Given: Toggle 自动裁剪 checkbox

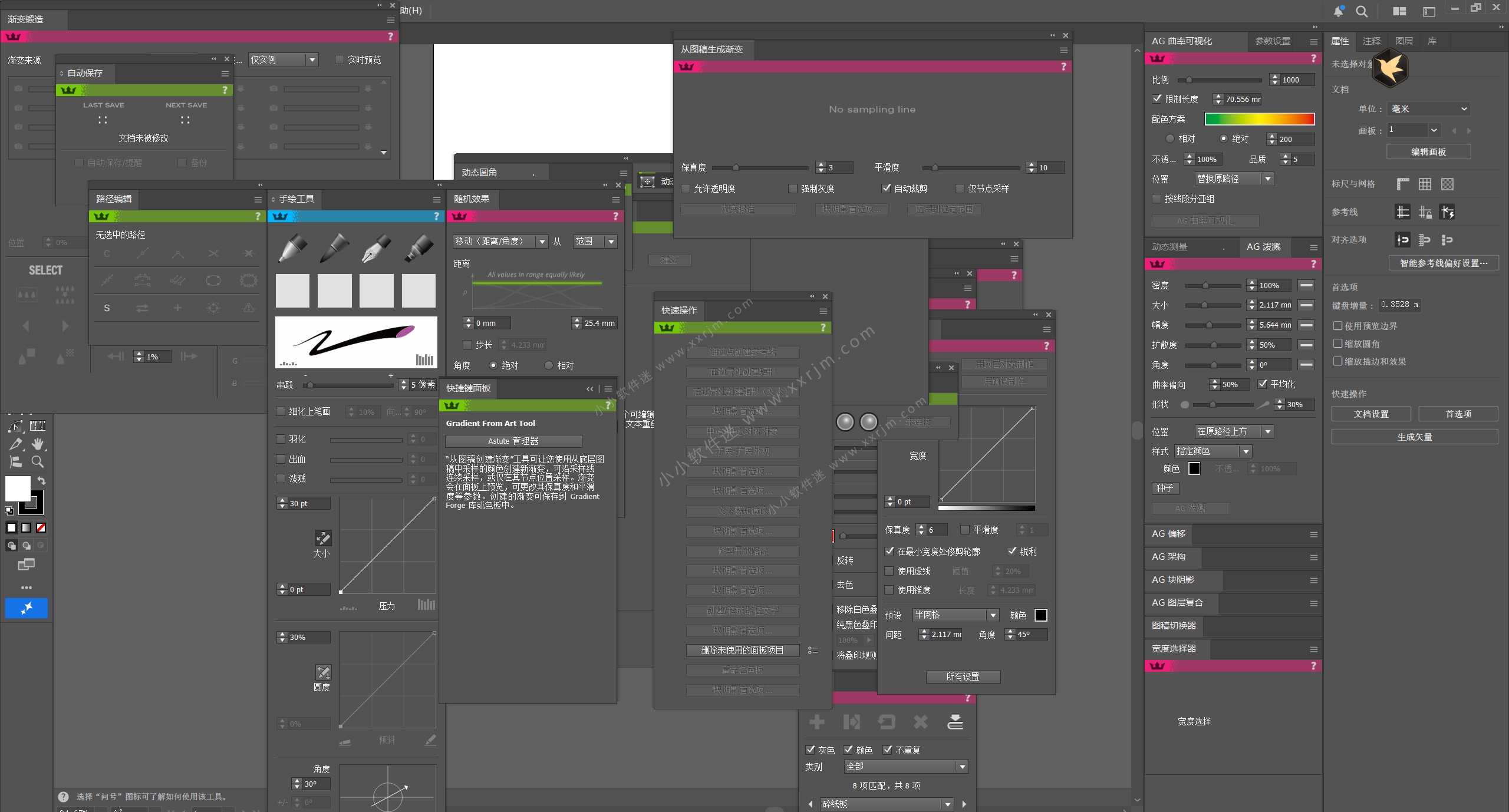Looking at the screenshot, I should pos(887,189).
